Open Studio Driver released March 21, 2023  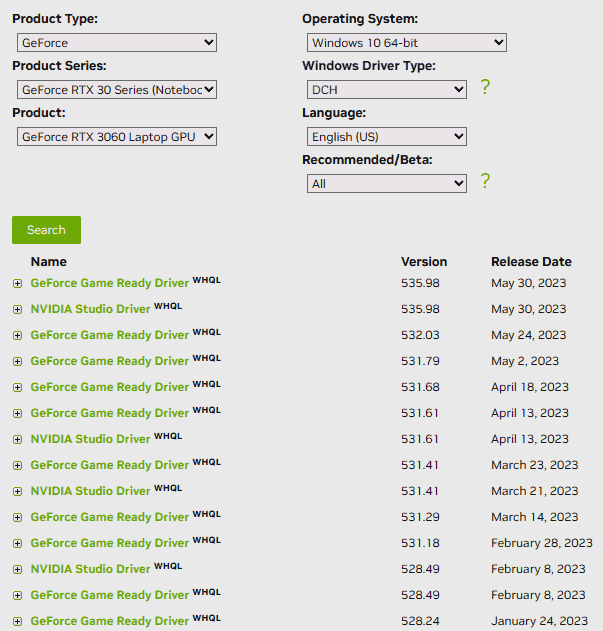pyautogui.click(x=90, y=491)
